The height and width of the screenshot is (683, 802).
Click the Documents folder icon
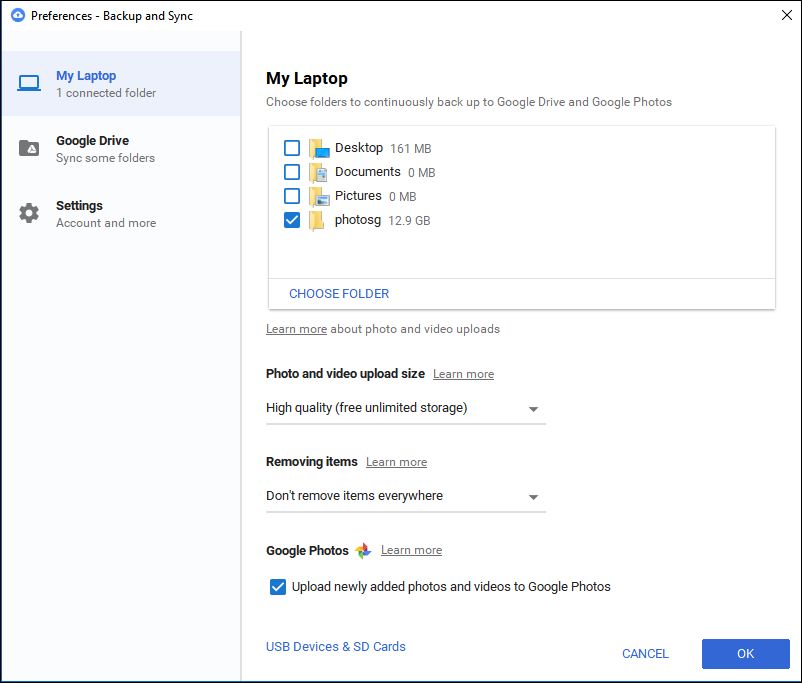318,172
